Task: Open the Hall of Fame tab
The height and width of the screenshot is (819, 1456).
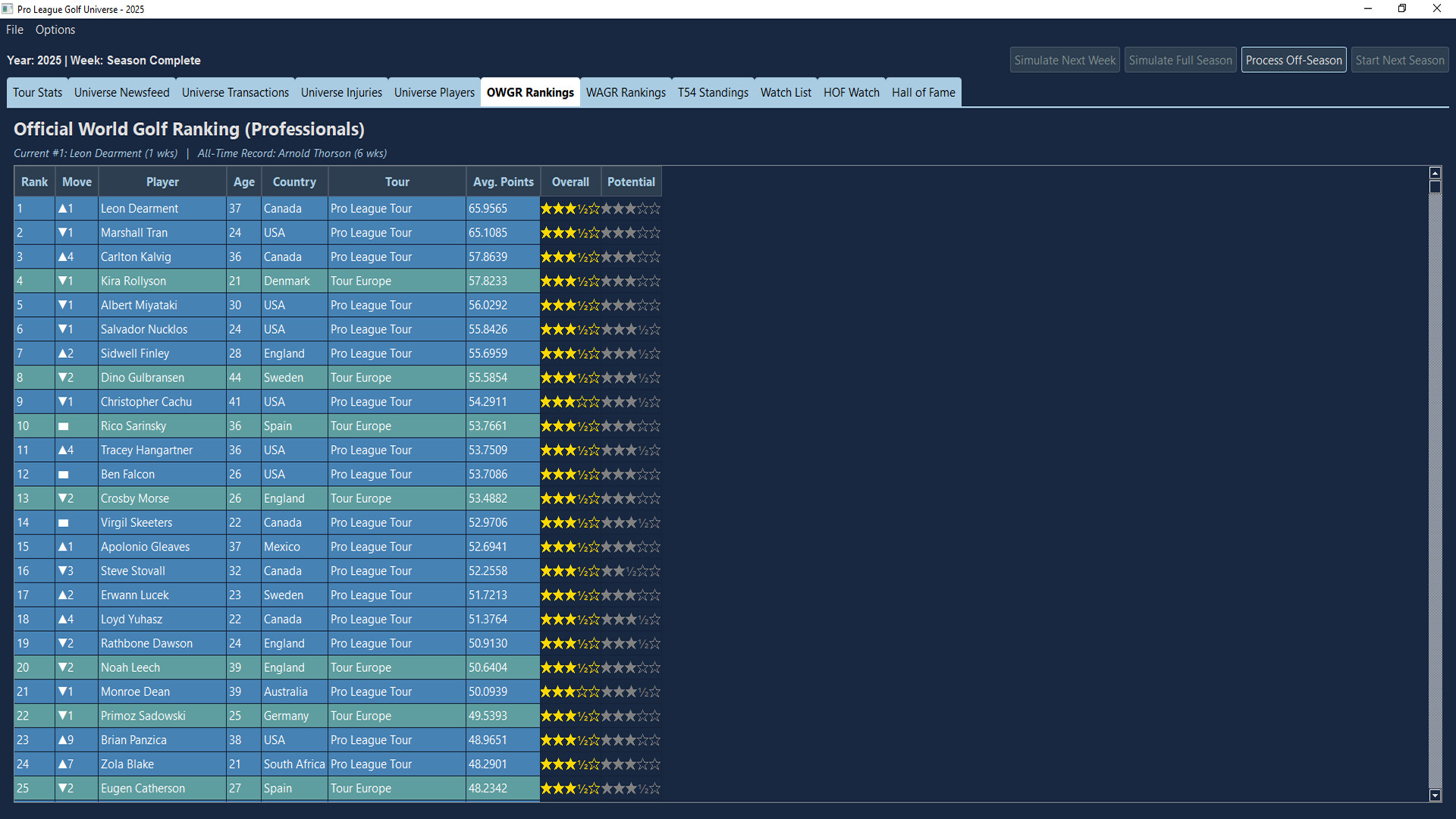Action: (923, 92)
